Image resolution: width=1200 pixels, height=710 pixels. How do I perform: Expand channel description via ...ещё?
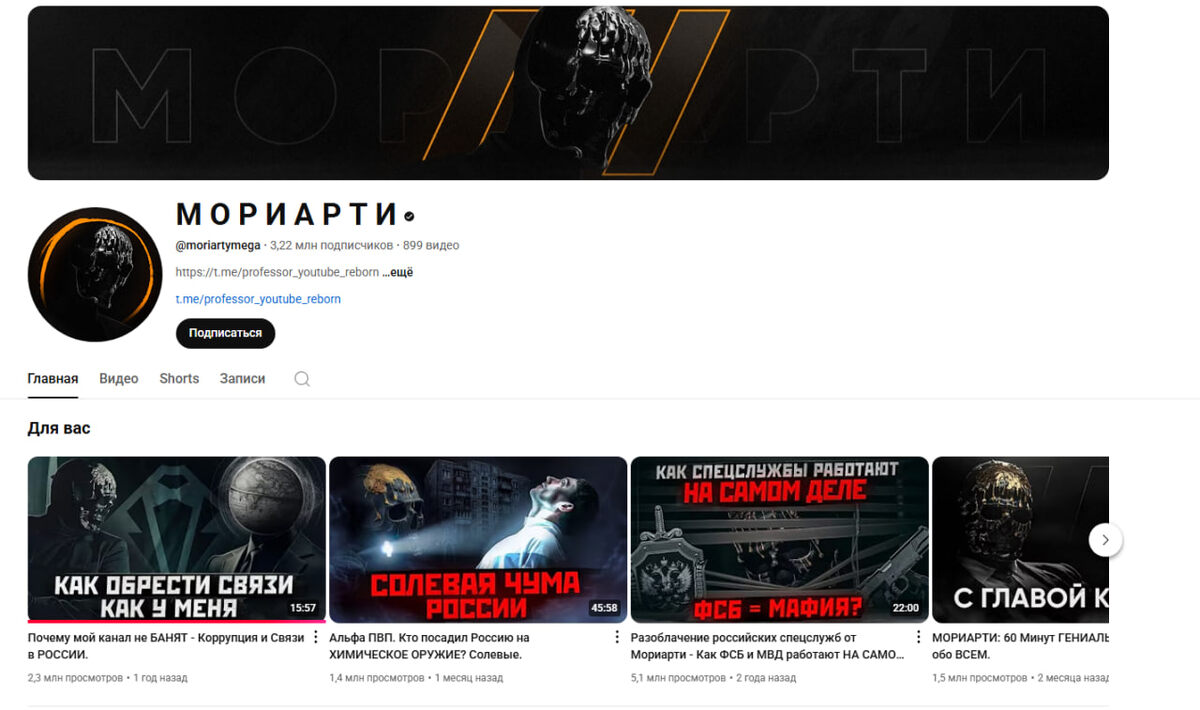[397, 272]
